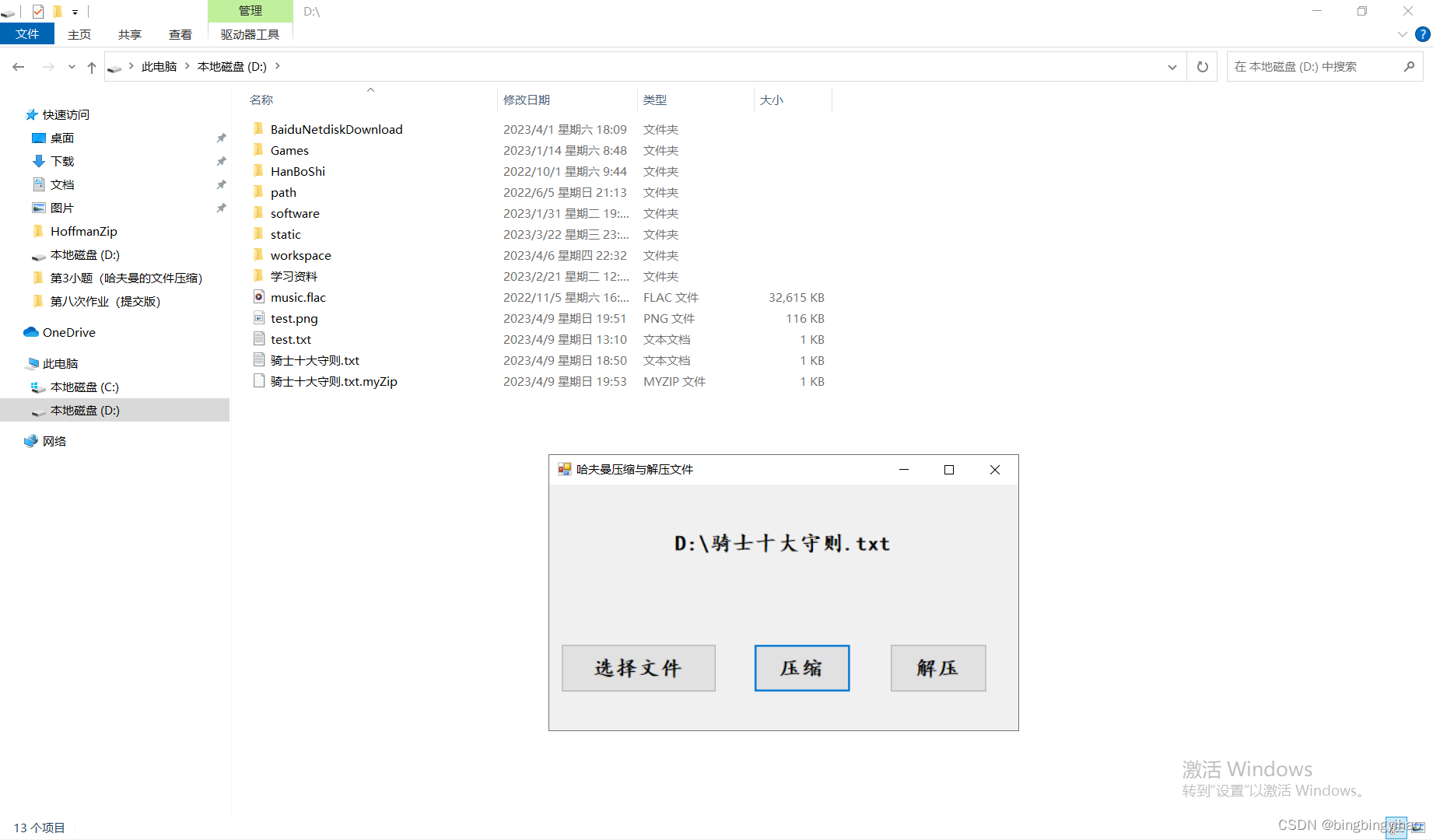Open recent locations dropdown arrow
Image resolution: width=1433 pixels, height=840 pixels.
[72, 67]
